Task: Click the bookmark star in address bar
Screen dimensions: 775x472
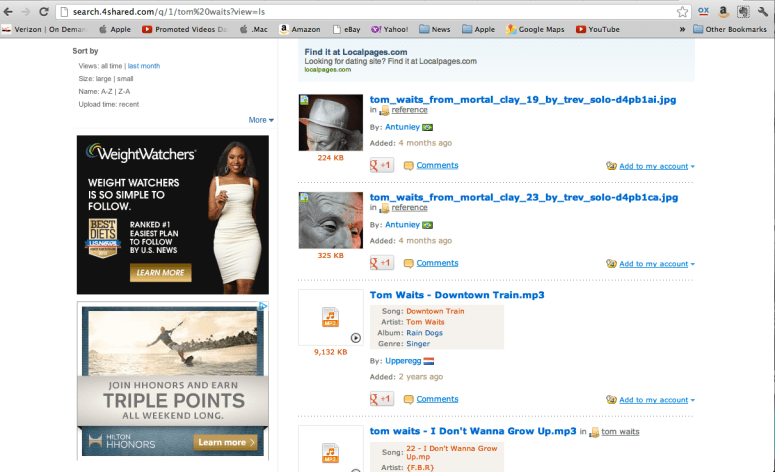Action: [x=682, y=11]
